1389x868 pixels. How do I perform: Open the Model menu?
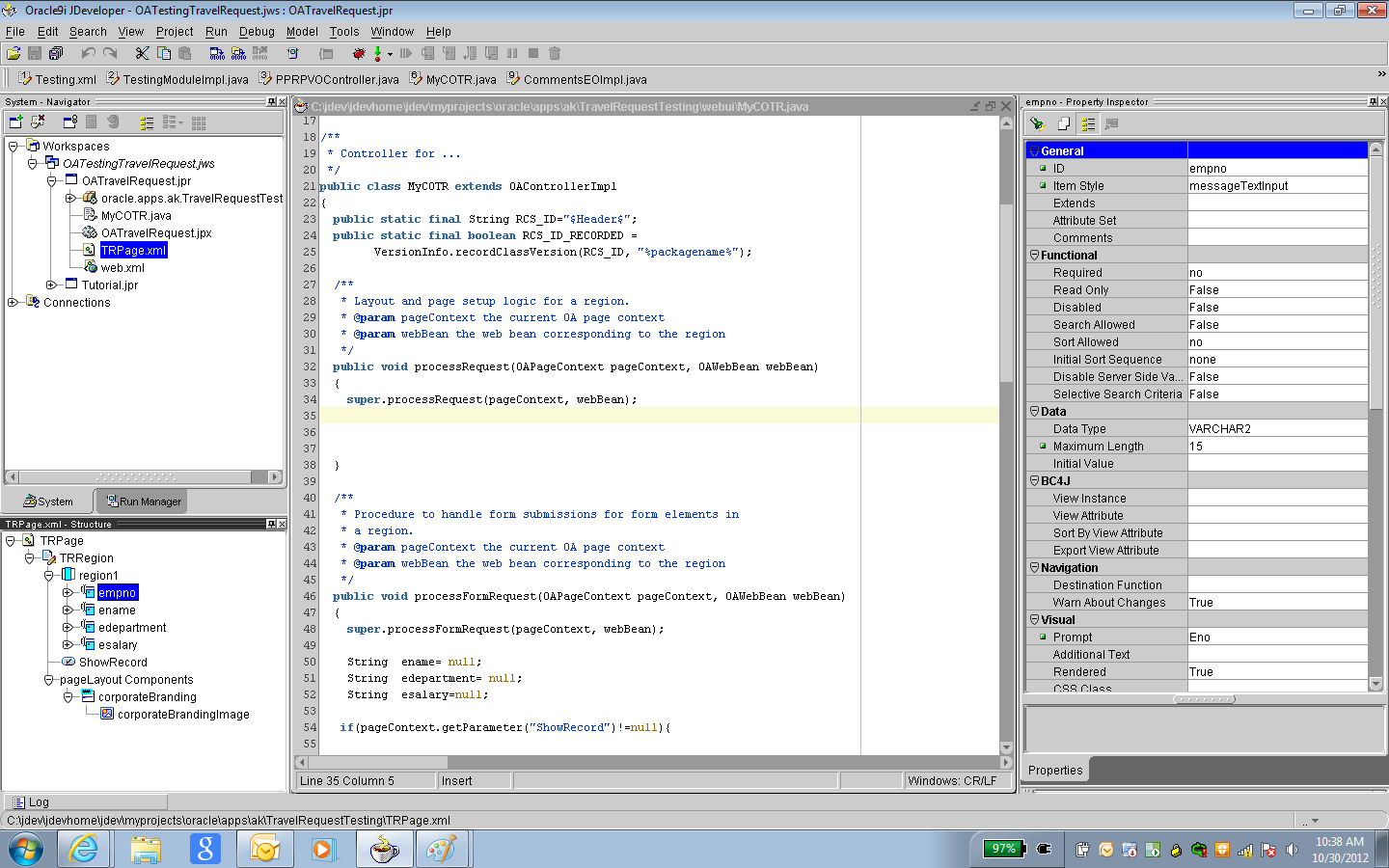[x=302, y=32]
